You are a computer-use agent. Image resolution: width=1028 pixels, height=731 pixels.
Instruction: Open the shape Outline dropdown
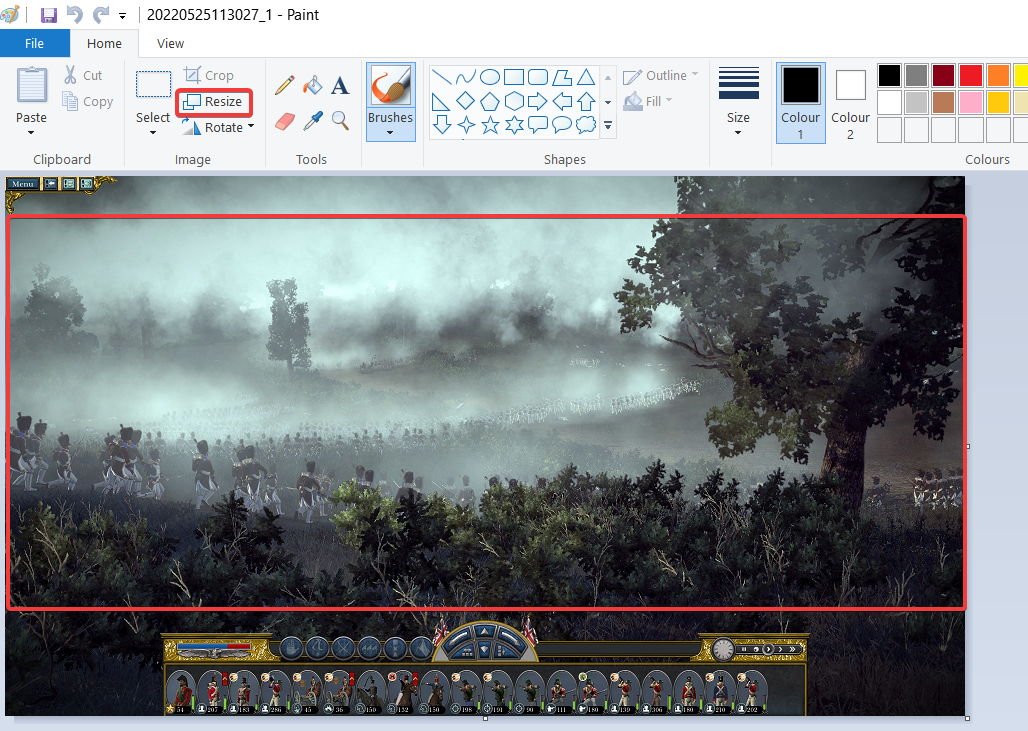click(660, 75)
